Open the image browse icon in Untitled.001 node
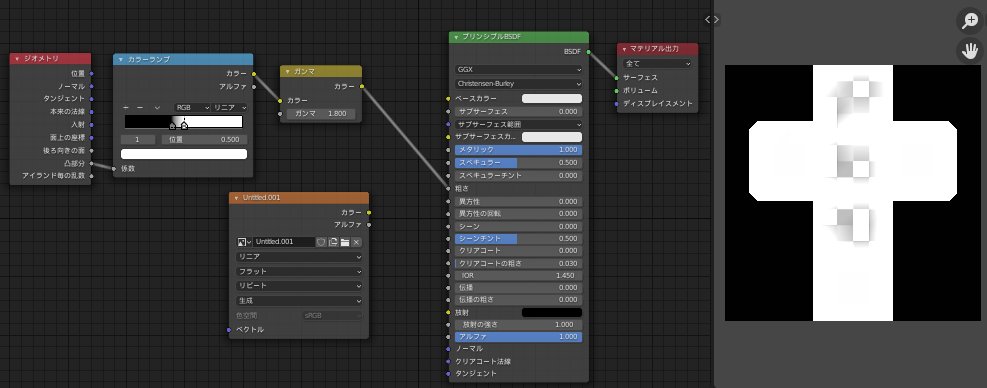This screenshot has width=987, height=388. coord(244,242)
